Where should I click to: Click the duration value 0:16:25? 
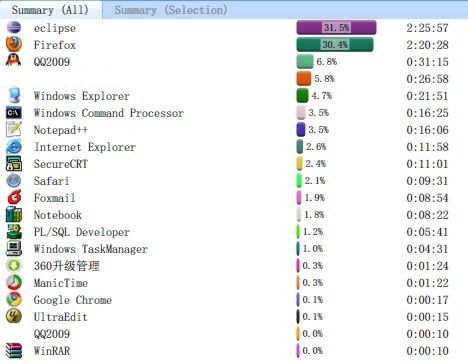pyautogui.click(x=427, y=113)
